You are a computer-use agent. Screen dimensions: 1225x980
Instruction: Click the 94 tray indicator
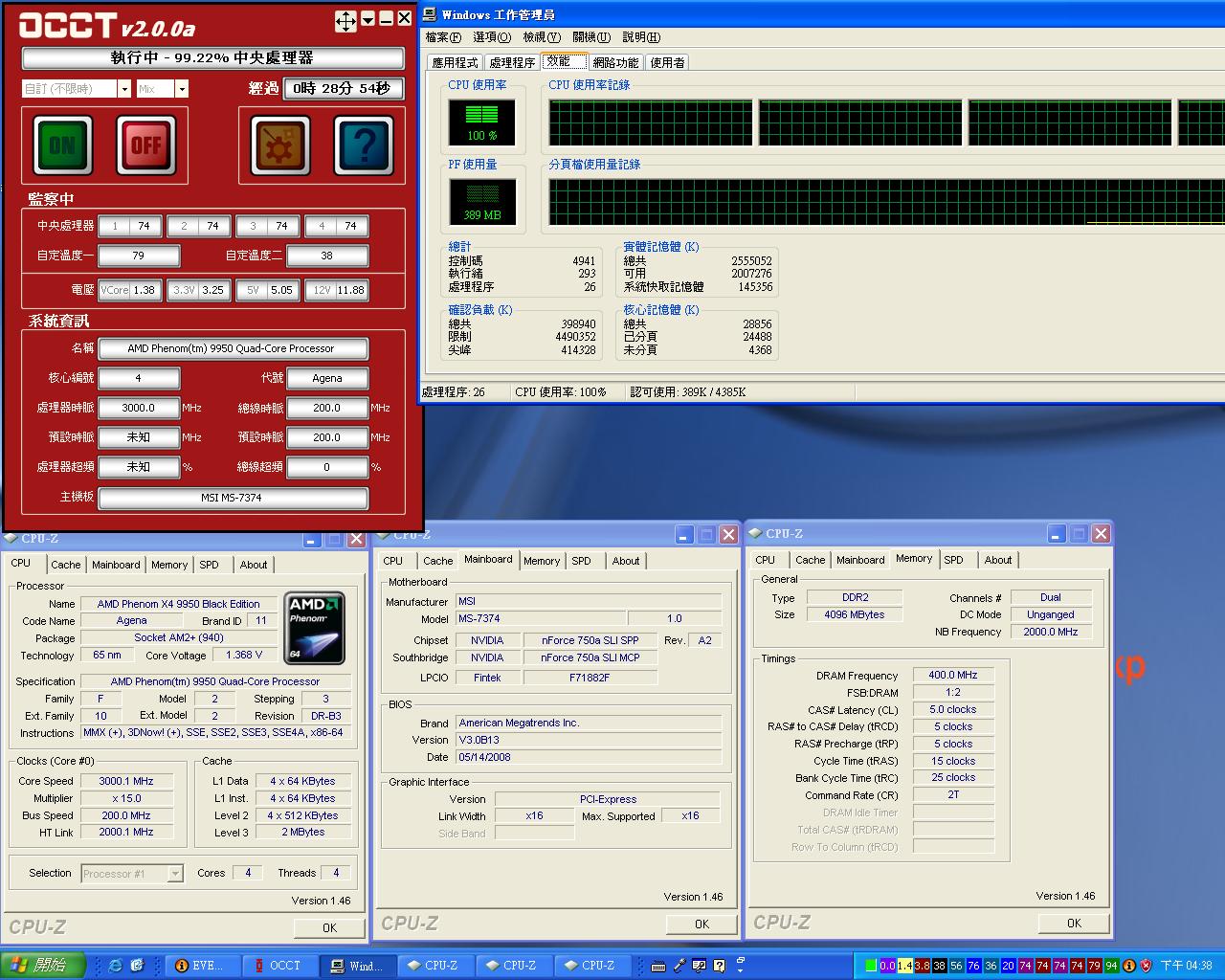click(x=1111, y=966)
